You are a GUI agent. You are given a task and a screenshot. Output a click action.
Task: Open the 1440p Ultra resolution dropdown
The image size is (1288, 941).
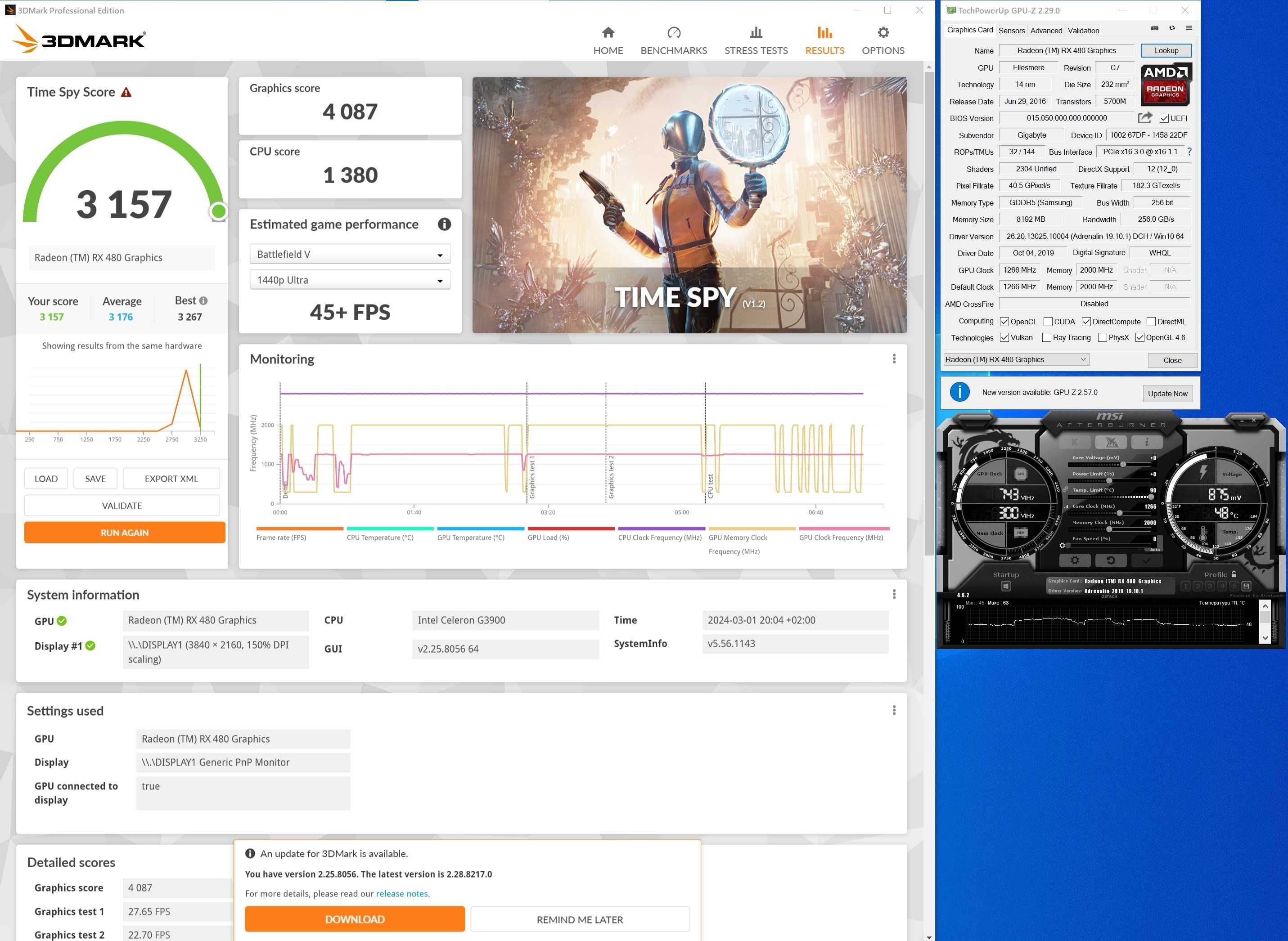pyautogui.click(x=350, y=280)
